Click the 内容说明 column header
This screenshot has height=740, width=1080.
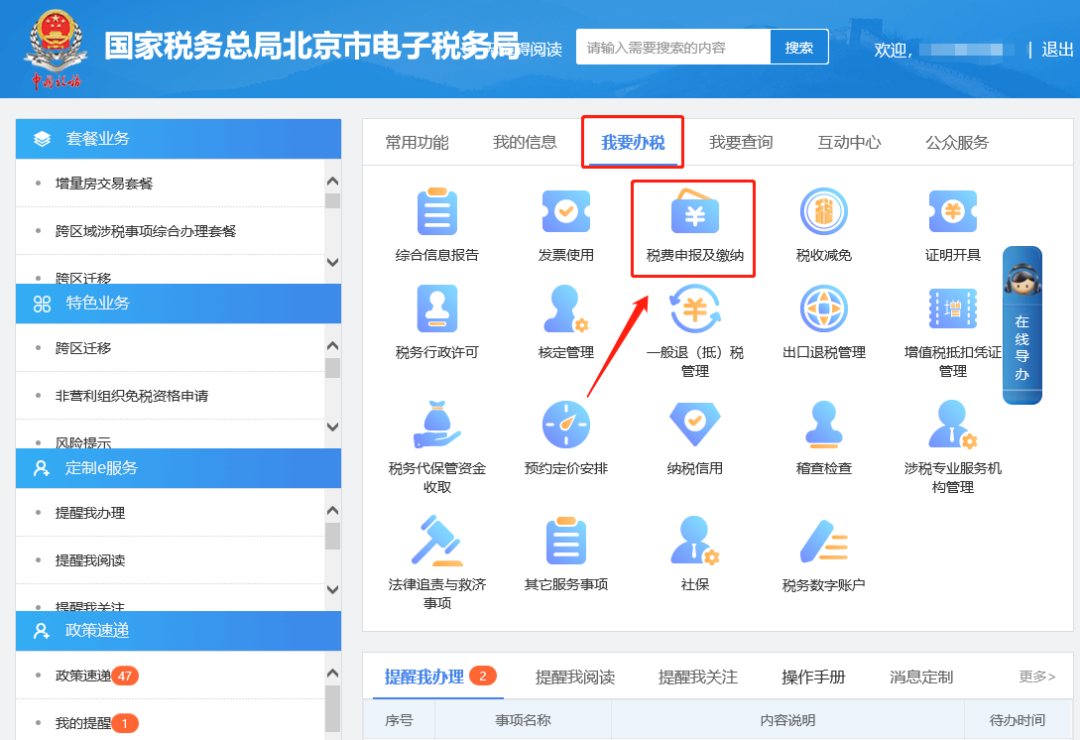pyautogui.click(x=787, y=720)
